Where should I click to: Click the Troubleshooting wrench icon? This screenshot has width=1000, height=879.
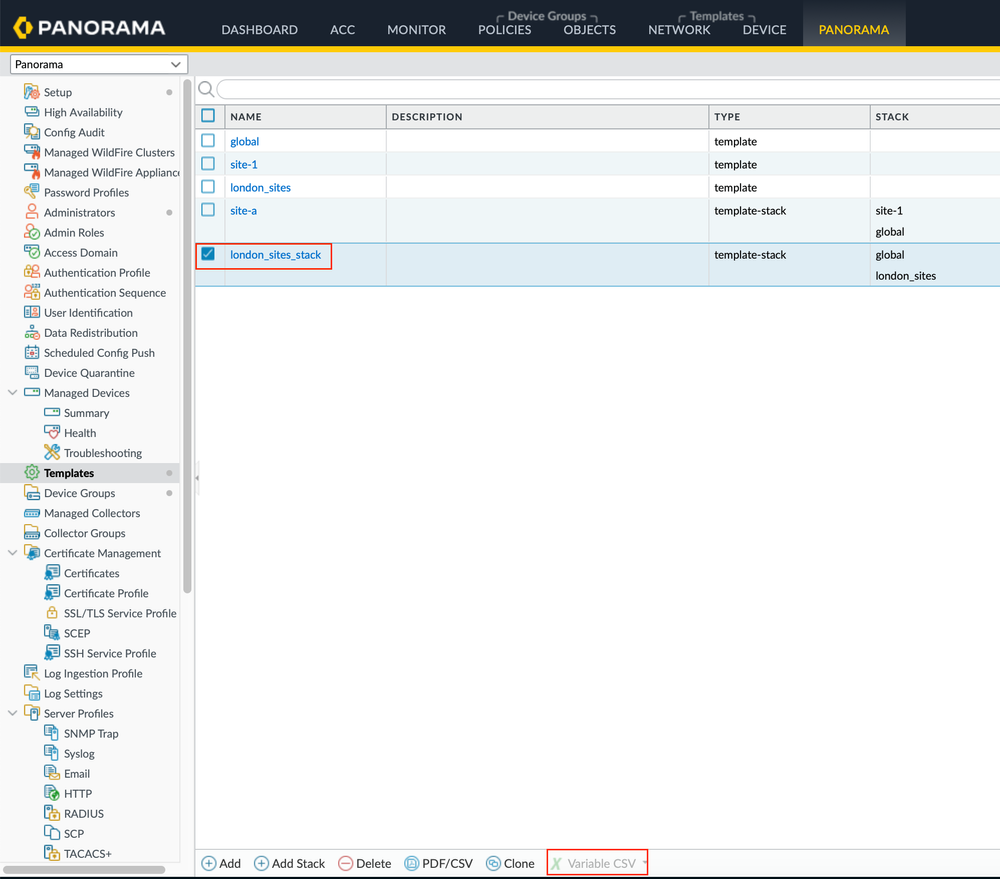(x=52, y=453)
